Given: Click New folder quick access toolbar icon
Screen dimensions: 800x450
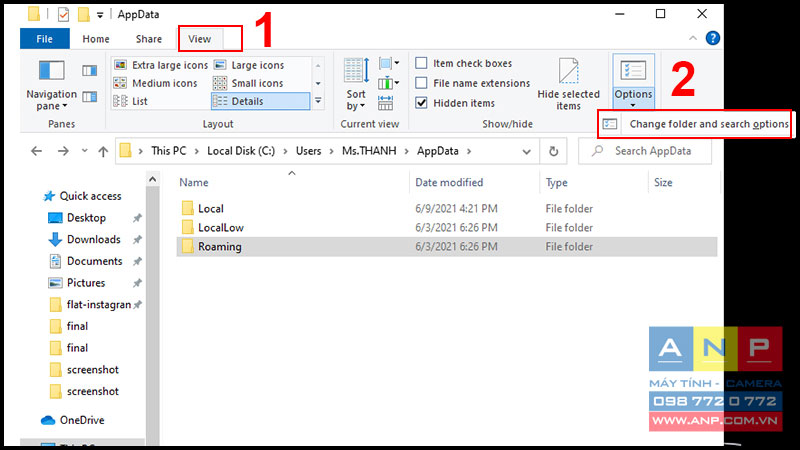Looking at the screenshot, I should point(84,14).
